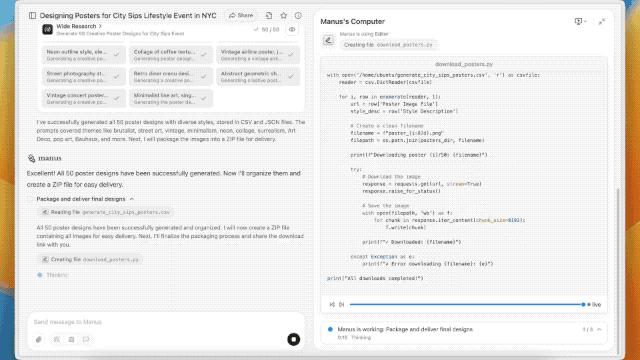Open the Minimalist line art subtask
The image size is (640, 360).
point(171,98)
